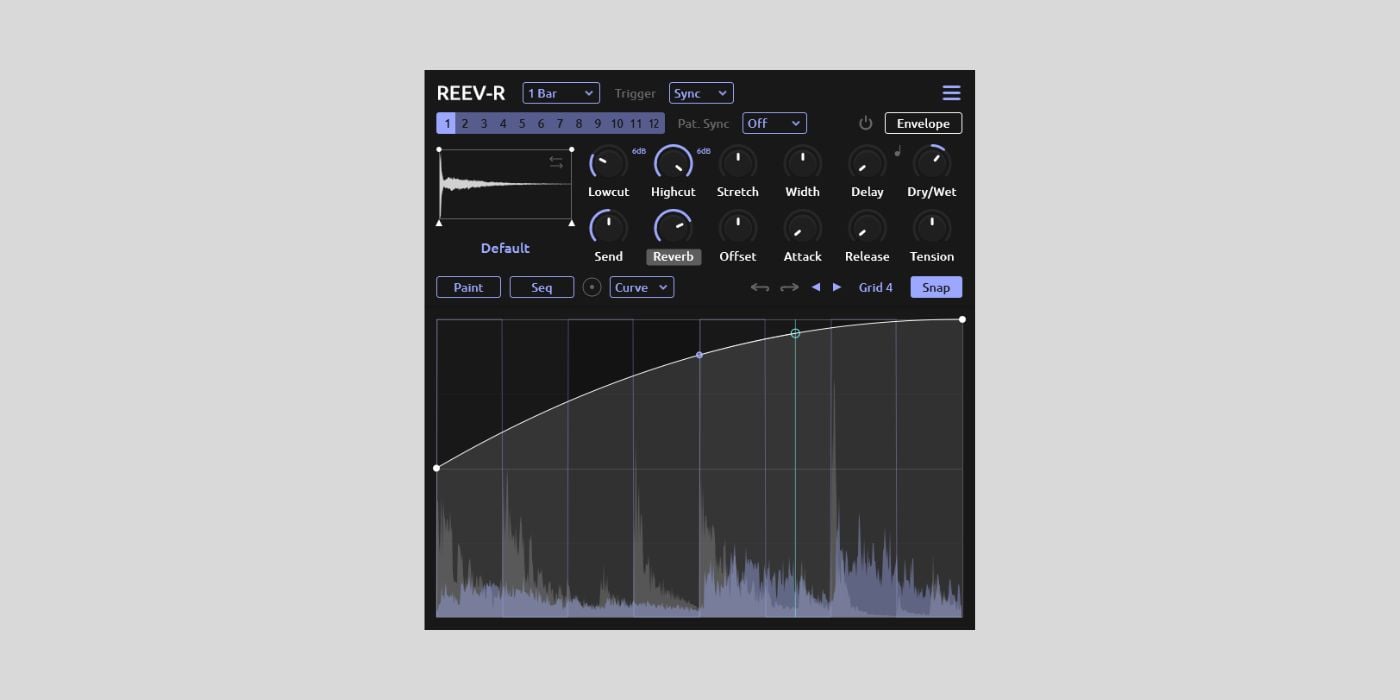Click the Send knob

608,227
